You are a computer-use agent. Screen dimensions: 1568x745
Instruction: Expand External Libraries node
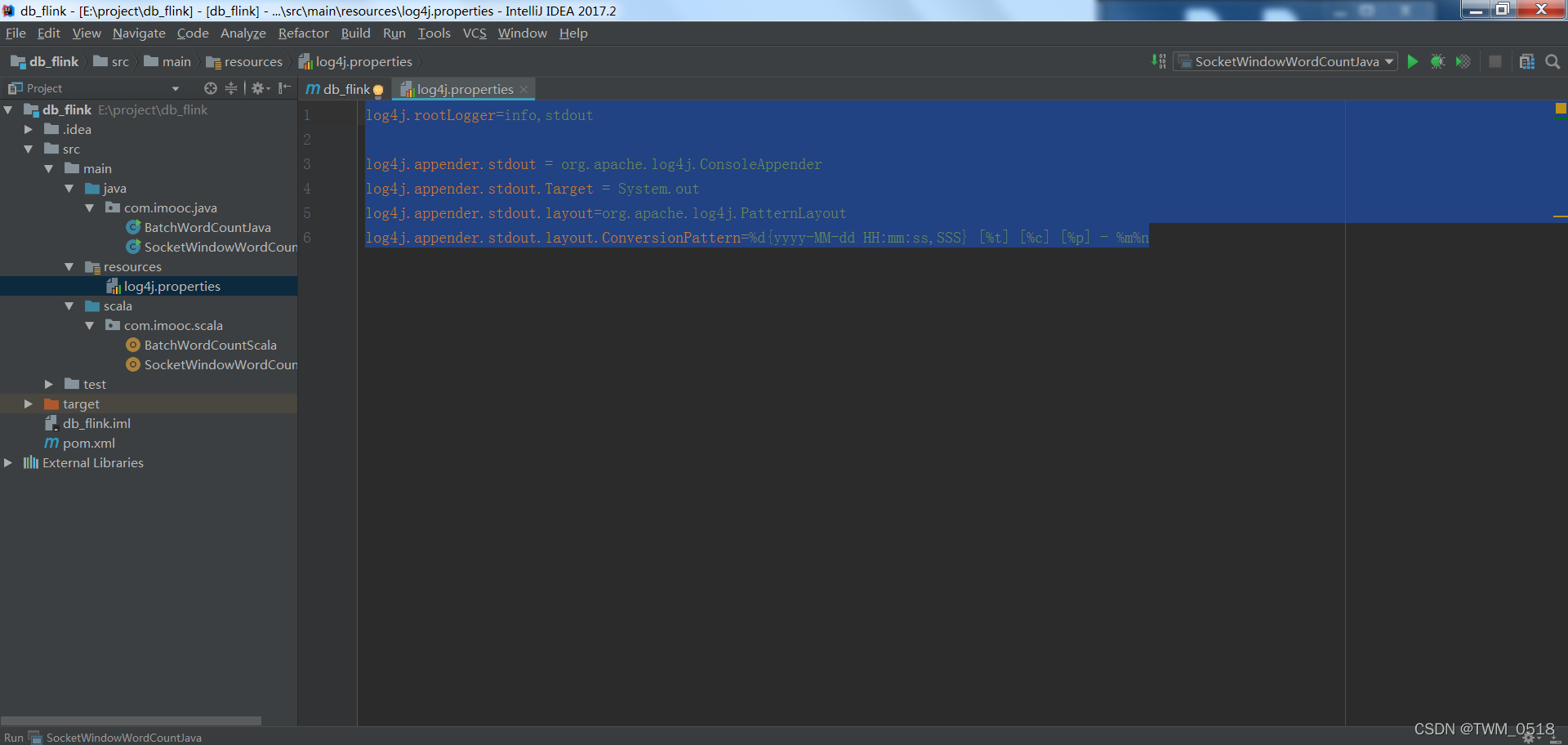(8, 462)
